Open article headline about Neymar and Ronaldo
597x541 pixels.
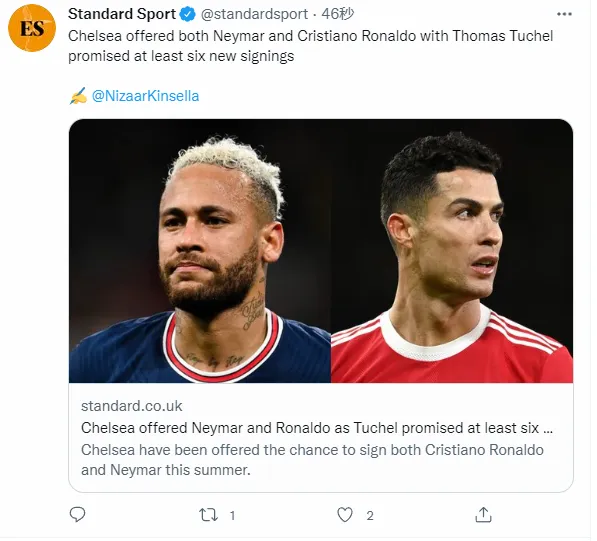[x=317, y=428]
